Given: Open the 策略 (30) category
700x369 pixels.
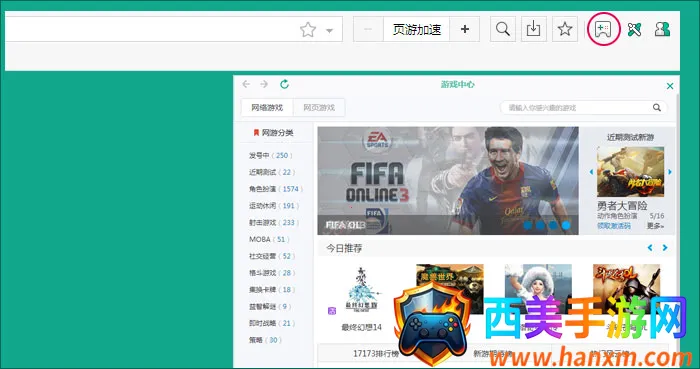Looking at the screenshot, I should (x=265, y=340).
